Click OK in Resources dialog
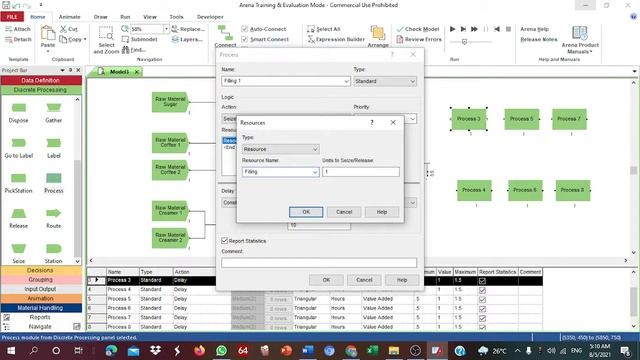Viewport: 640px width, 360px height. coord(306,212)
